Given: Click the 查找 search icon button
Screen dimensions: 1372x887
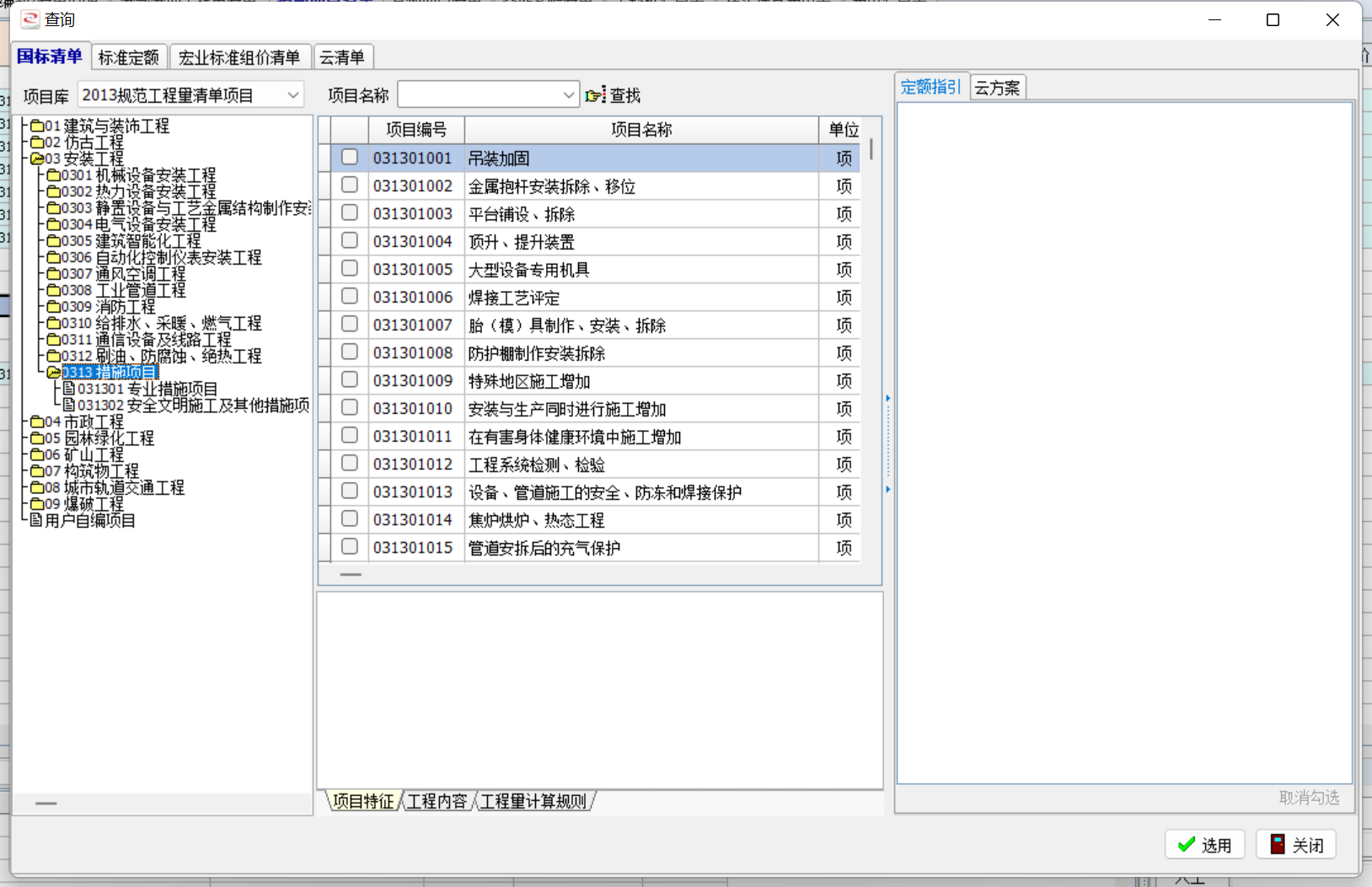Looking at the screenshot, I should 613,95.
